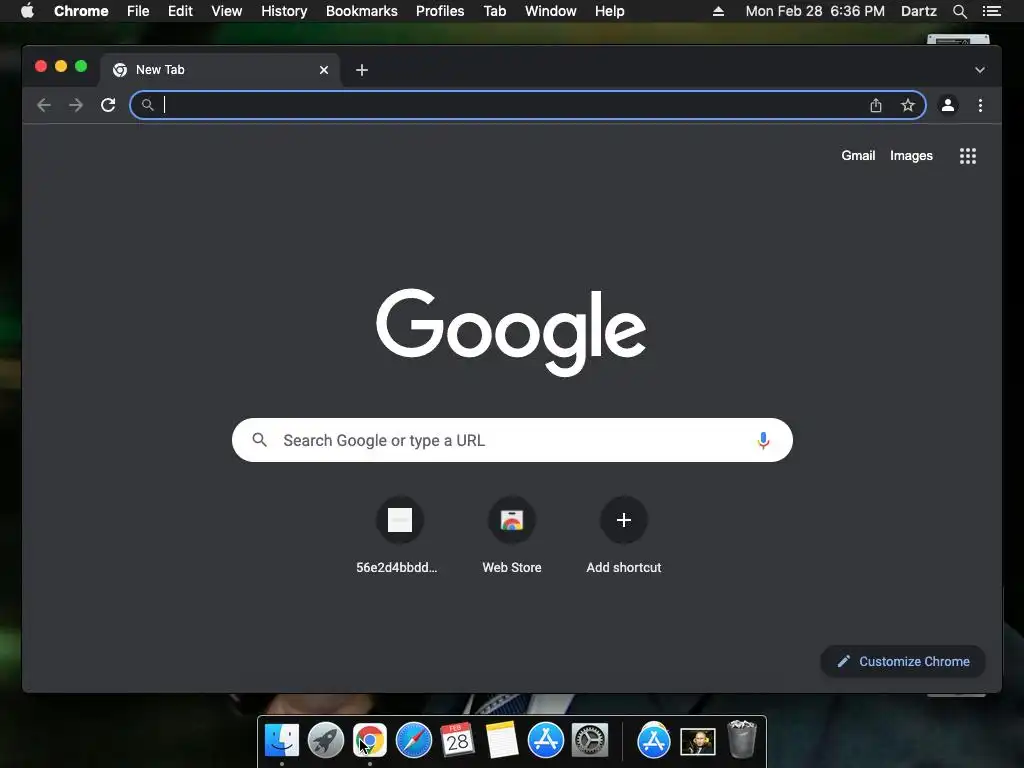The image size is (1024, 768).
Task: Open Spotlight search in the menu bar
Action: pyautogui.click(x=959, y=11)
